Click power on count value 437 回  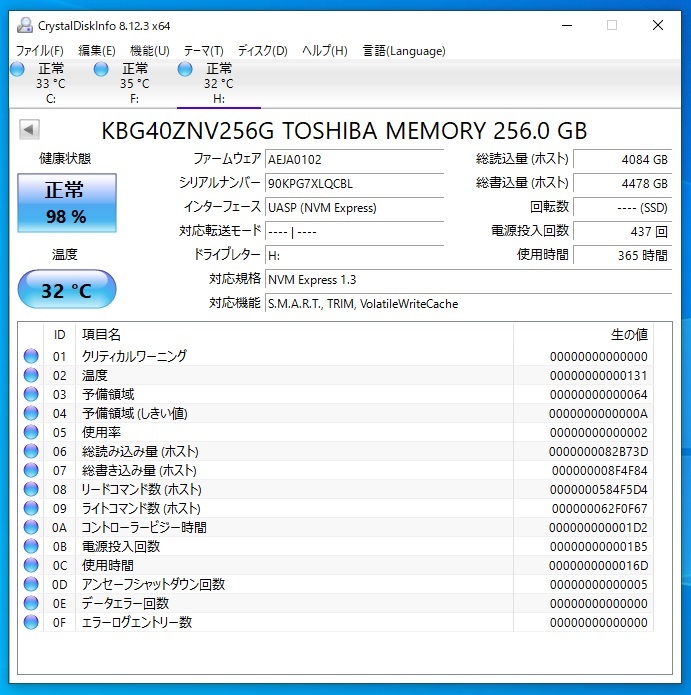tap(622, 231)
